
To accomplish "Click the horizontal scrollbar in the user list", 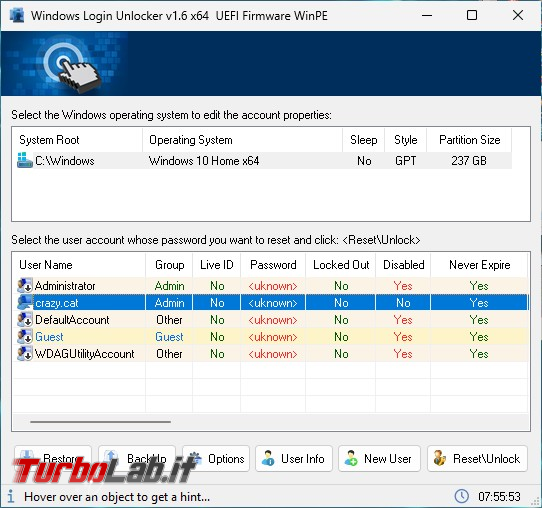I will point(100,422).
